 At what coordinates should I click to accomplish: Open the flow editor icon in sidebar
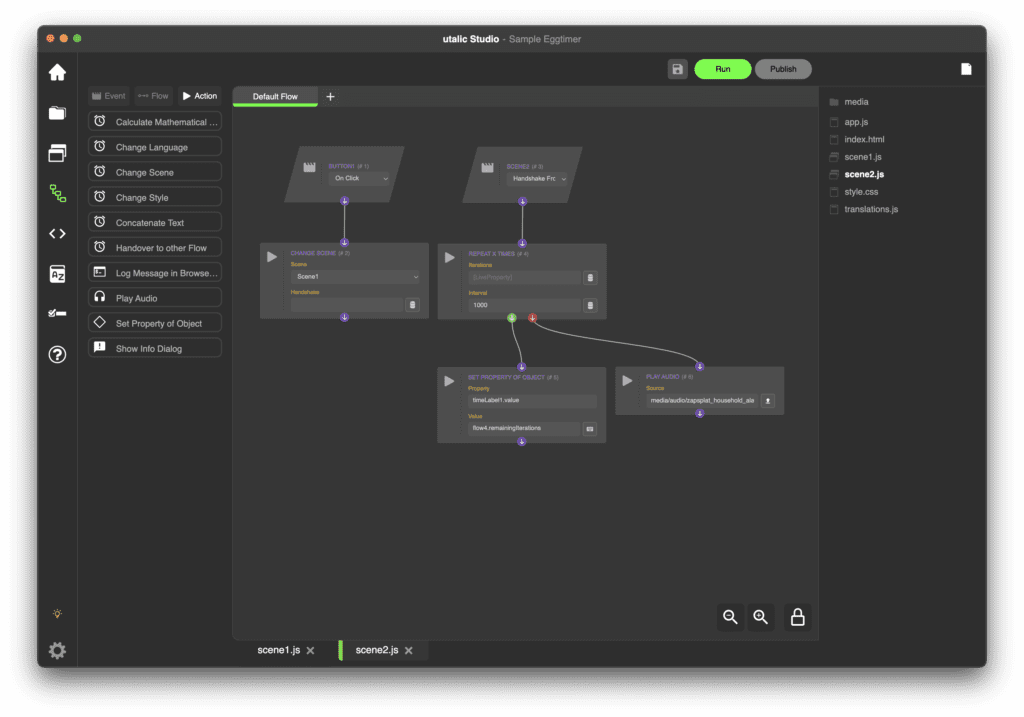(x=57, y=194)
